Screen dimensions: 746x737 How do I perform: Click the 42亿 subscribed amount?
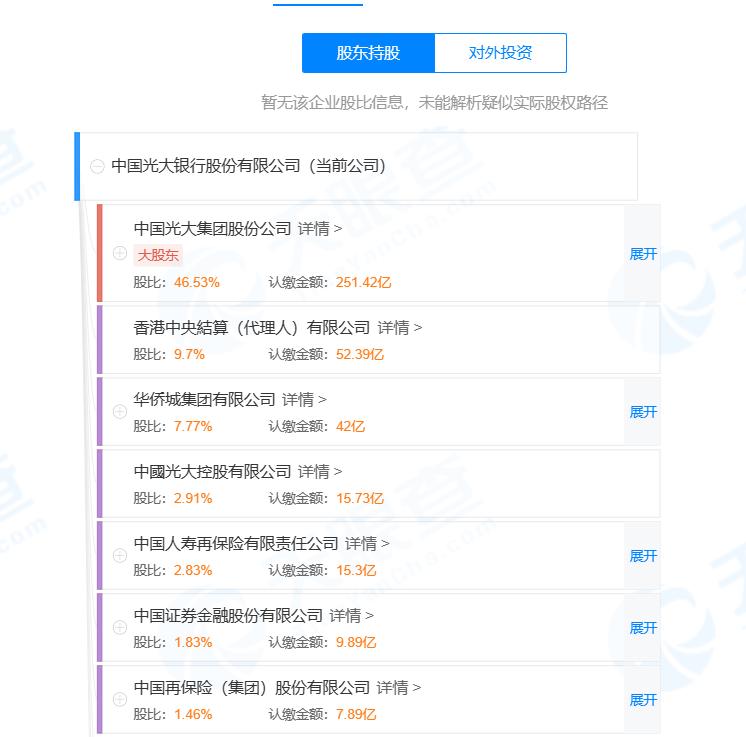pyautogui.click(x=350, y=426)
